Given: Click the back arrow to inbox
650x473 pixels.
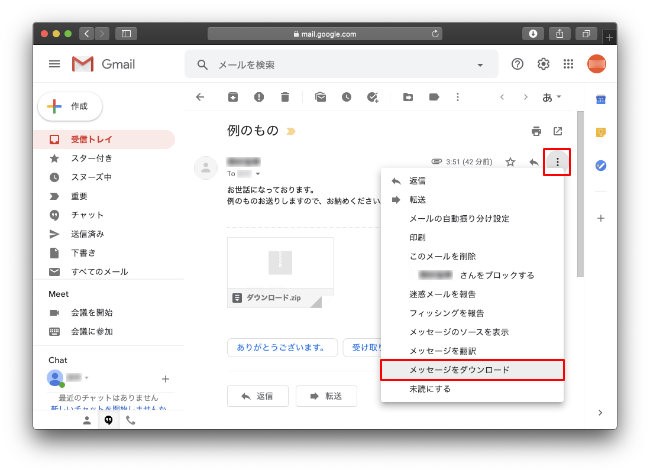Looking at the screenshot, I should tap(200, 97).
